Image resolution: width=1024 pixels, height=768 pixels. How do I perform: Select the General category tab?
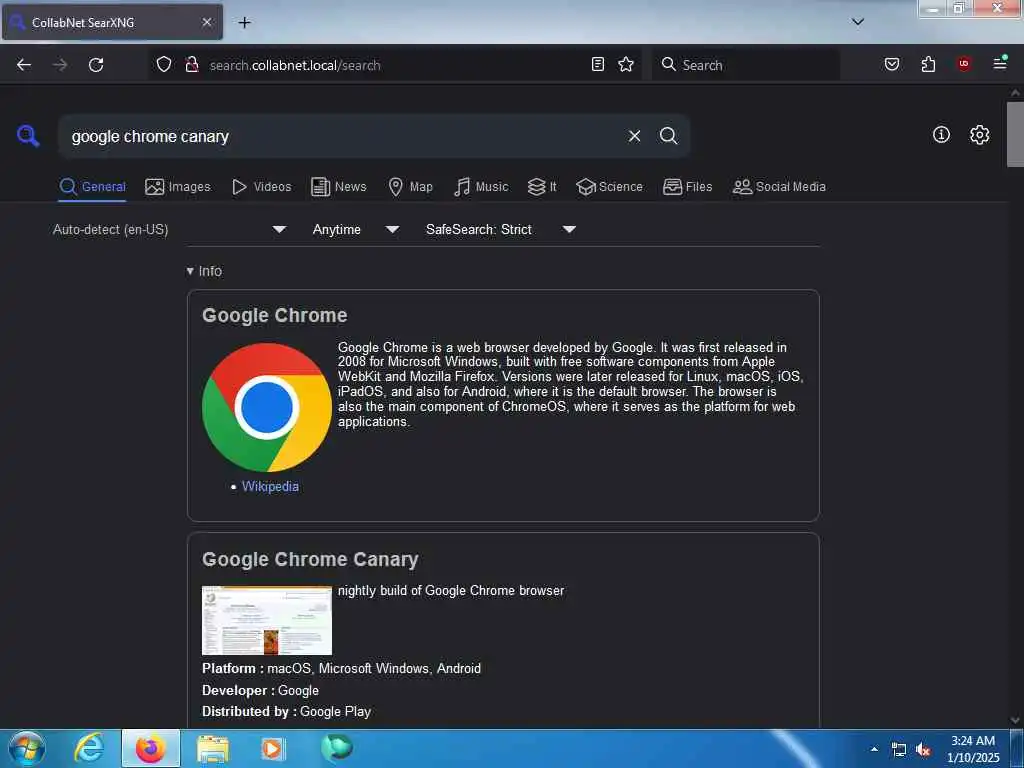pyautogui.click(x=92, y=187)
